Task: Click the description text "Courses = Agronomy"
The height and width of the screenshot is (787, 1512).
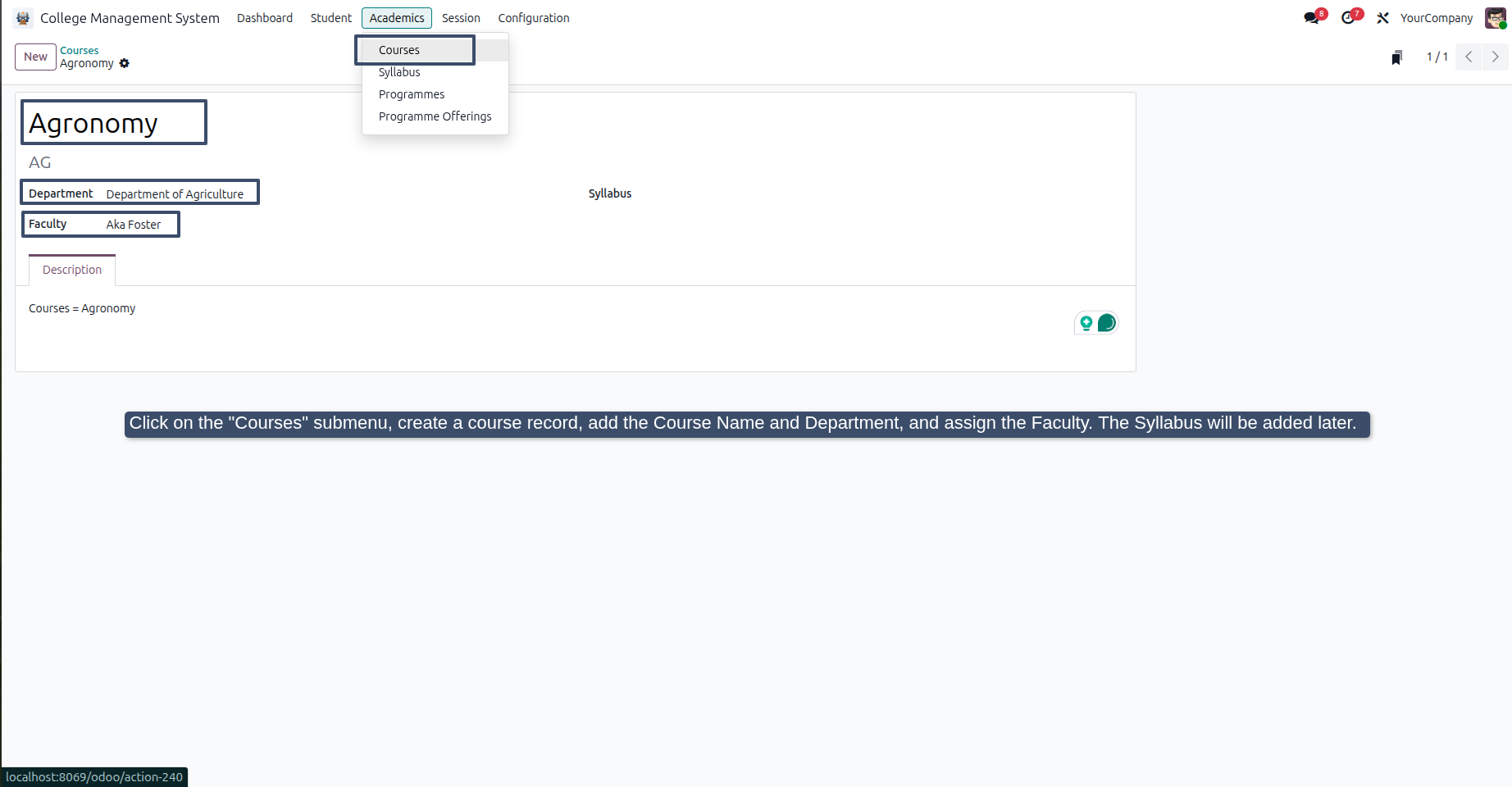Action: tap(82, 308)
